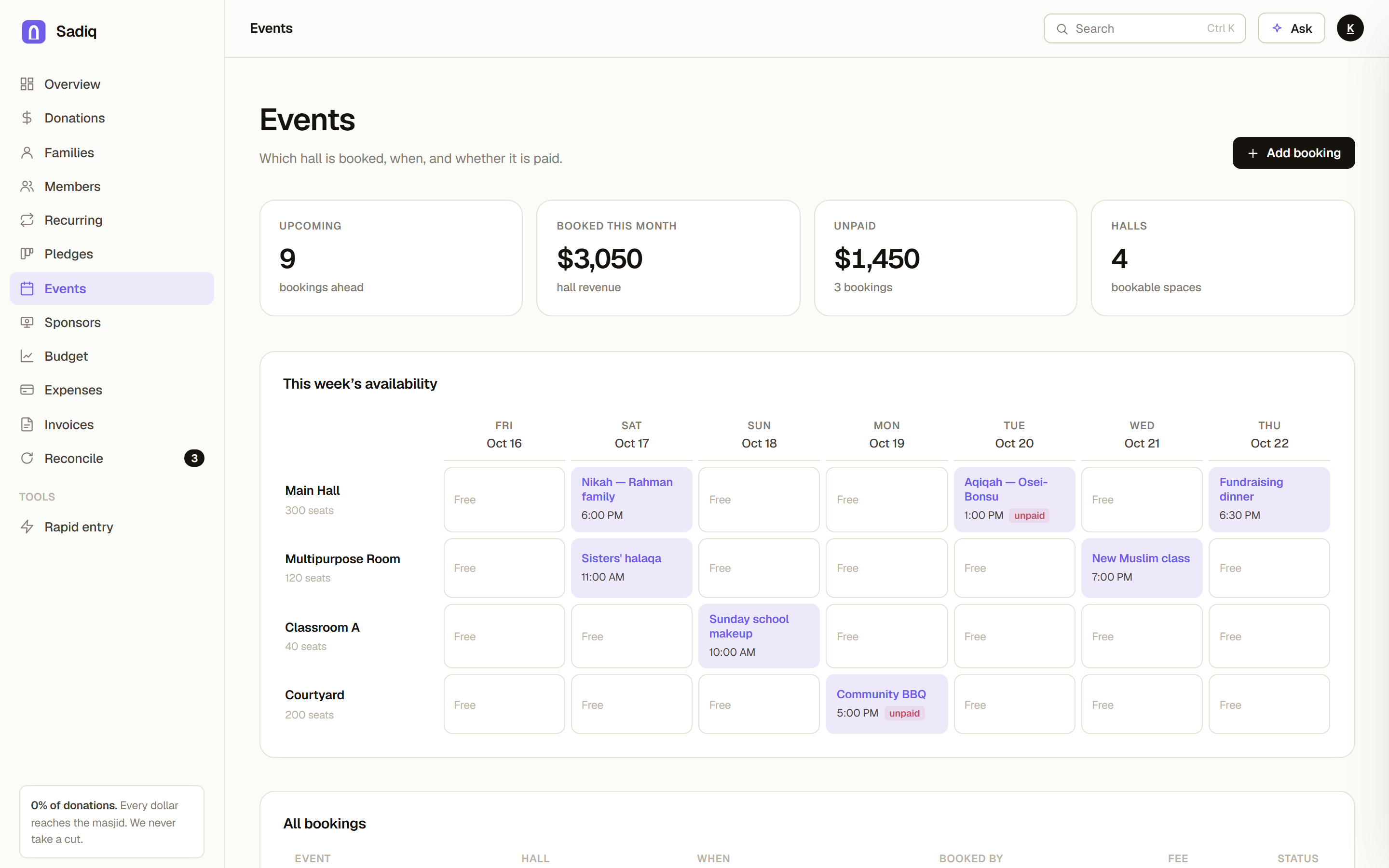Click the Sponsors badge icon
The image size is (1389, 868).
point(27,322)
